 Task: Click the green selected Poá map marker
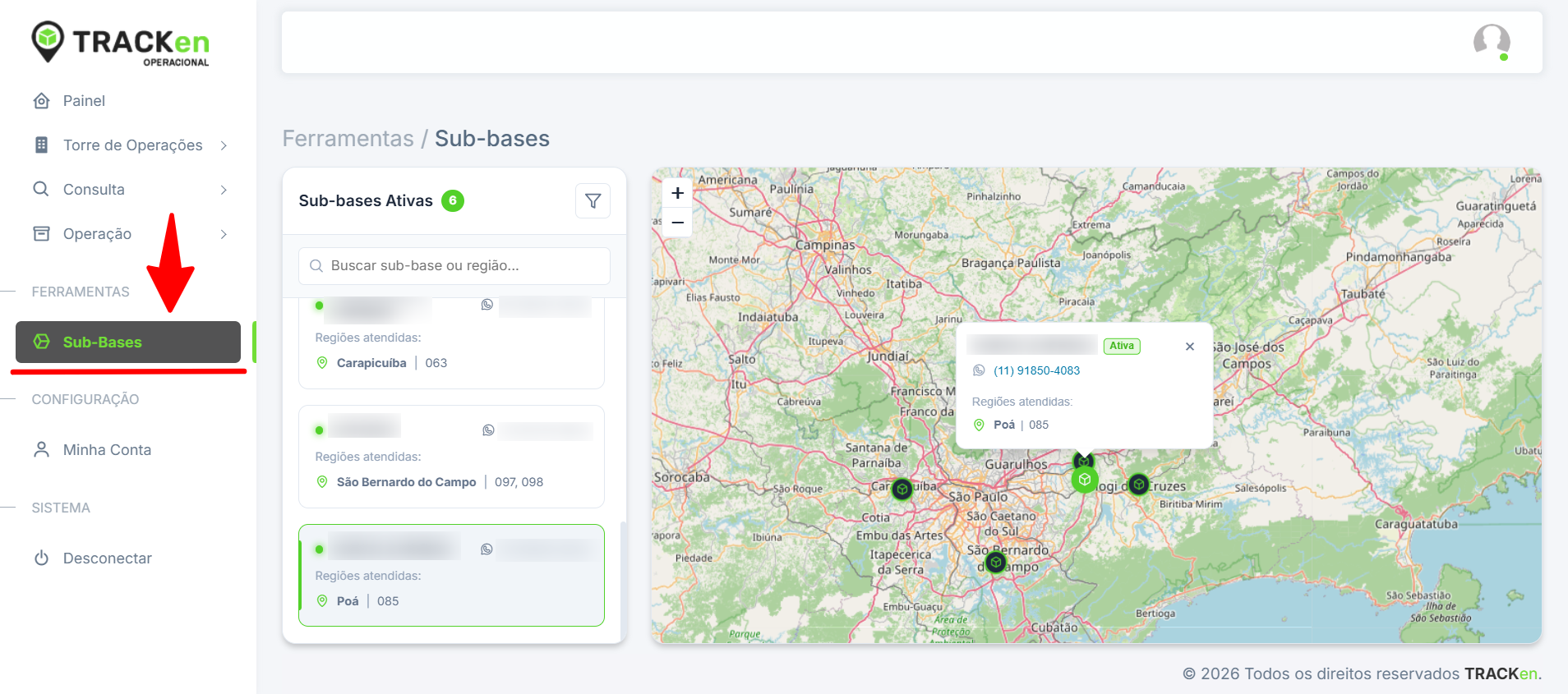tap(1085, 479)
